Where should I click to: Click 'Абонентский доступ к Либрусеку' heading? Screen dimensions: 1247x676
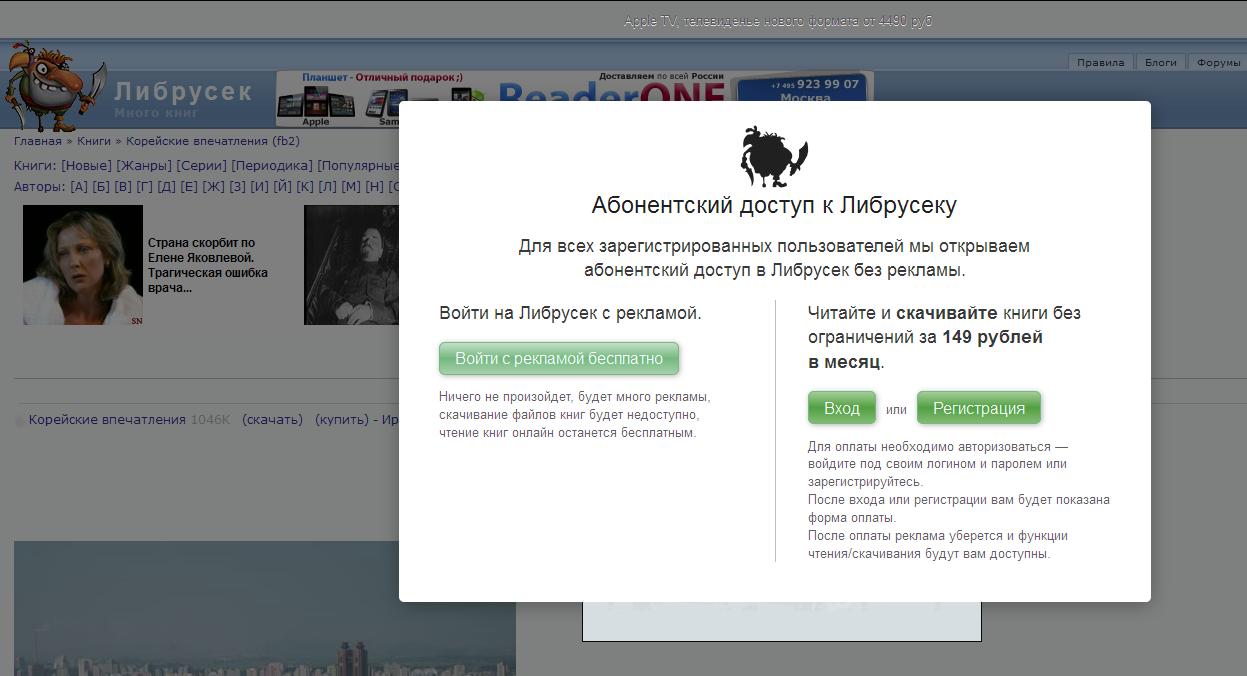click(x=774, y=206)
